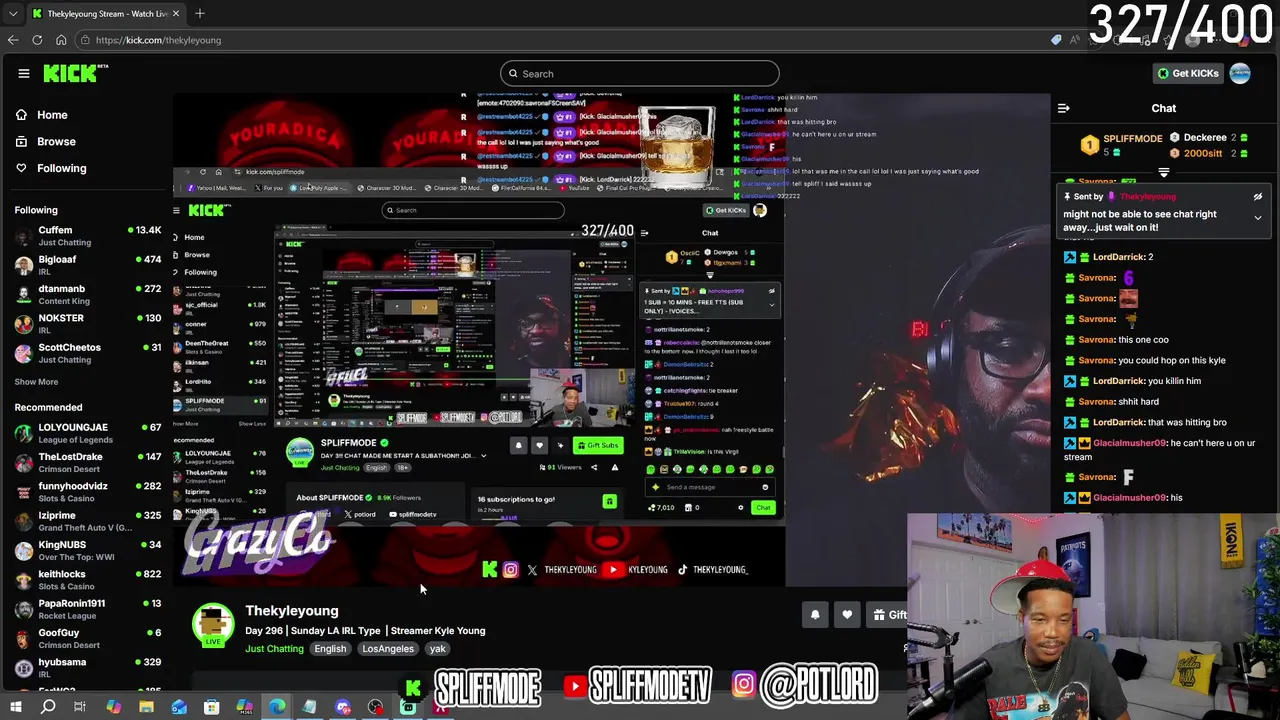This screenshot has height=720, width=1280.
Task: Open ScottCheetos channel in Following list
Action: [x=87, y=353]
